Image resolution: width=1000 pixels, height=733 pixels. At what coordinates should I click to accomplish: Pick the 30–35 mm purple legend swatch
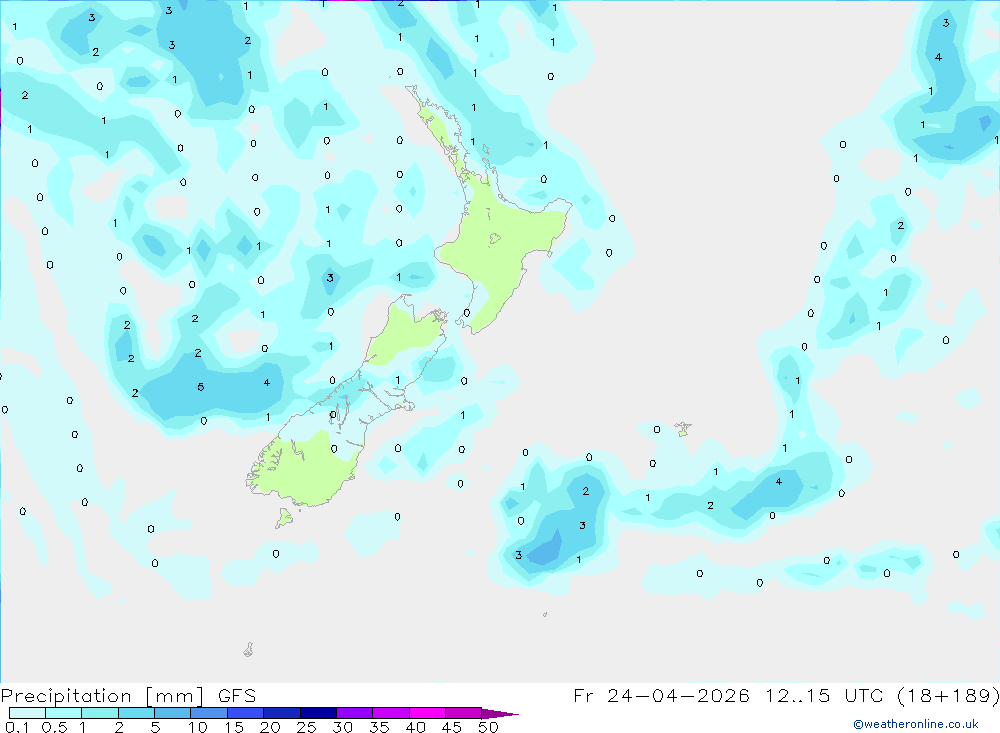click(x=354, y=713)
